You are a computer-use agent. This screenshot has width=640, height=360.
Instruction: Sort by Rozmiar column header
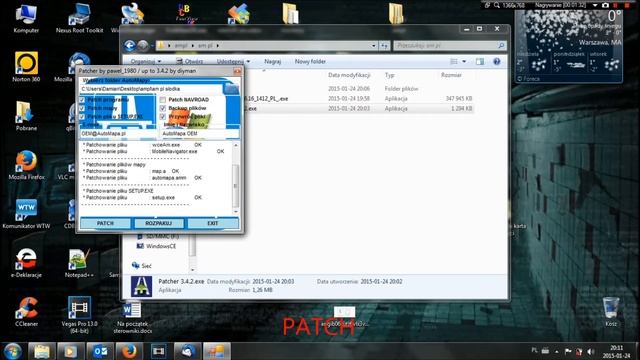451,75
